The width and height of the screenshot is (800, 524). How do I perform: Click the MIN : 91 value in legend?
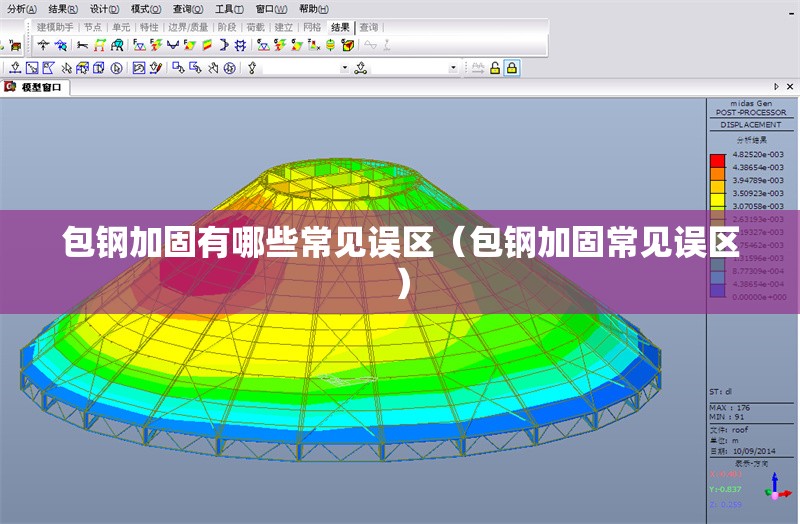[x=727, y=417]
